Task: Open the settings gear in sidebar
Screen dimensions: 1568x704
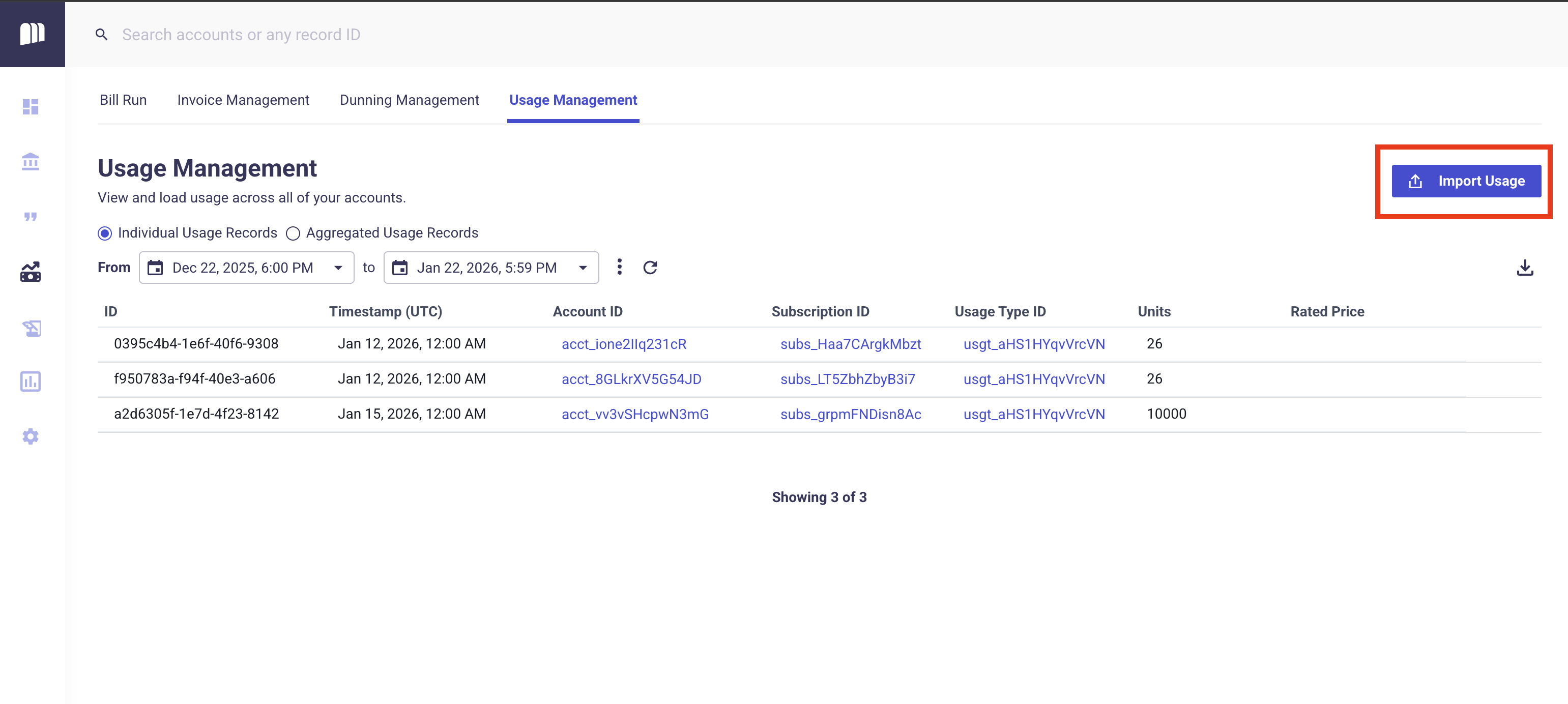Action: pos(31,436)
